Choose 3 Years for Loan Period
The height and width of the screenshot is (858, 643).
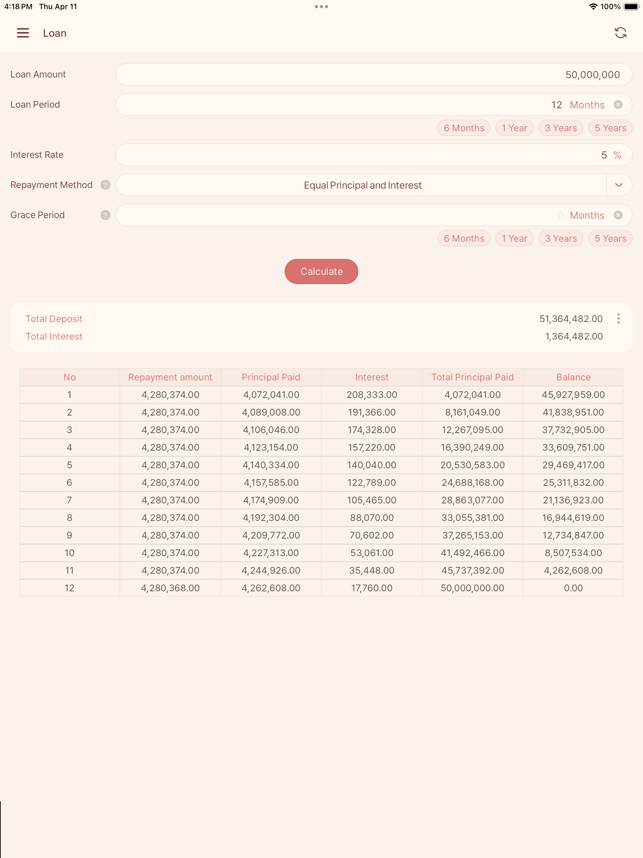click(560, 128)
